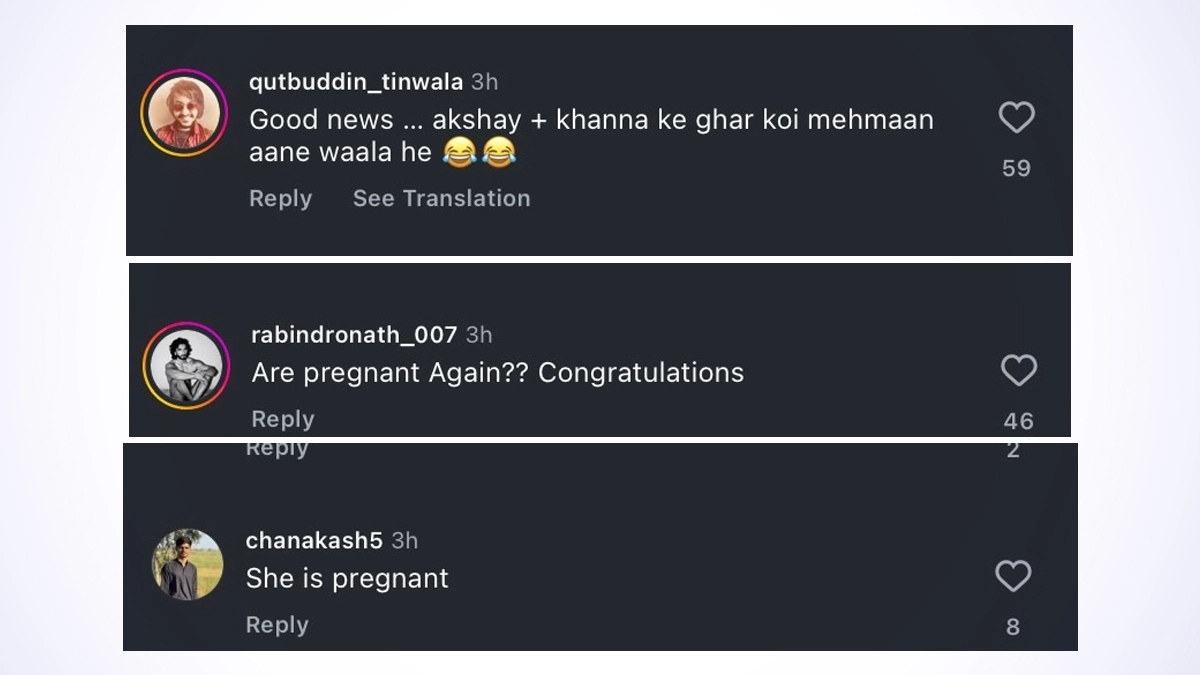Reply to qutbuddin_tinwala's comment
1200x675 pixels.
pos(280,198)
